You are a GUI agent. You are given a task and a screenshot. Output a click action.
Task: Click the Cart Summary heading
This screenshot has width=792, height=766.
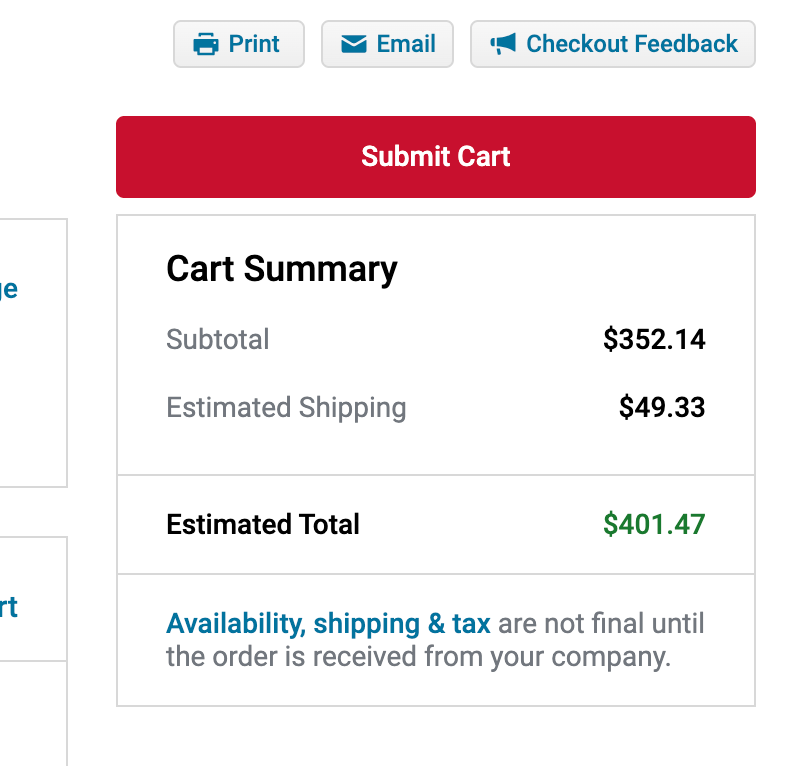coord(282,270)
